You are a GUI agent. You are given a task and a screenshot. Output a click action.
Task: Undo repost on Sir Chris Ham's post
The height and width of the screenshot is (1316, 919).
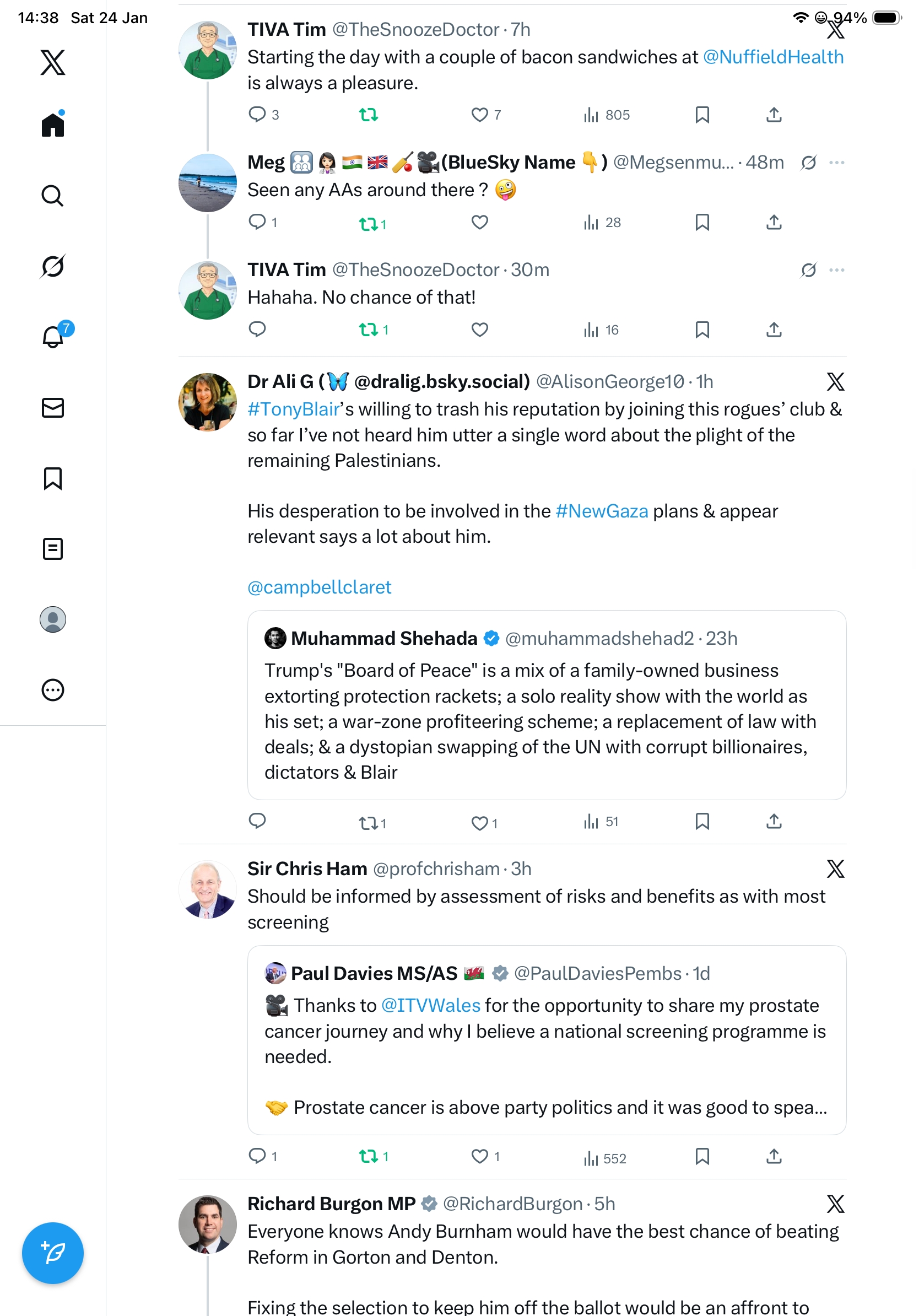click(x=369, y=1156)
